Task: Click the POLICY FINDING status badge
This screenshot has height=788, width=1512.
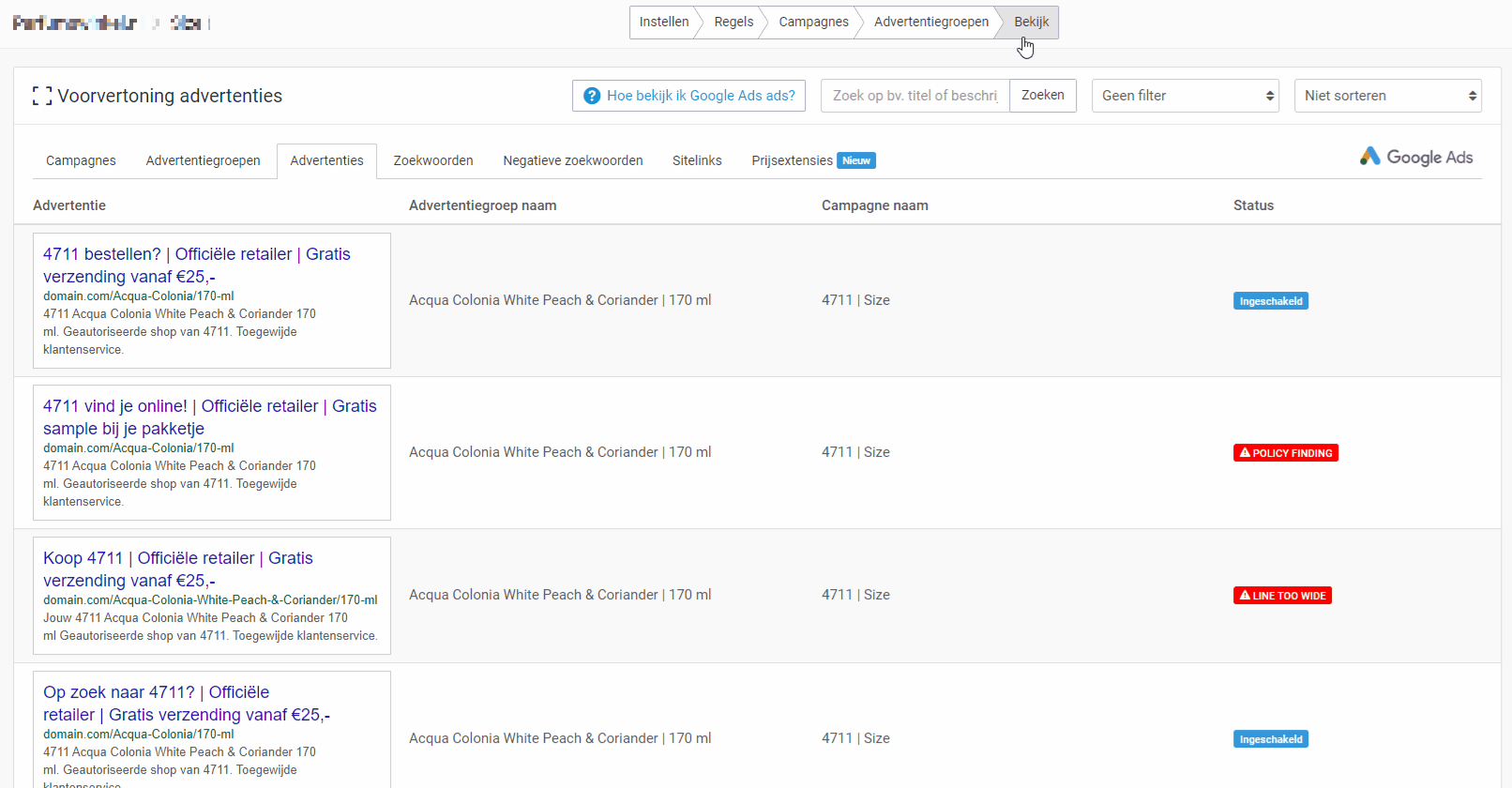Action: [1286, 453]
